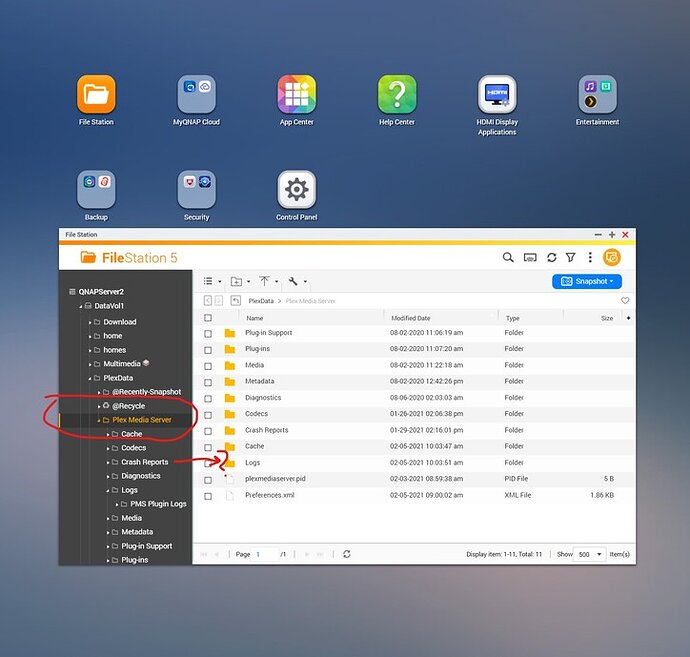Check the Plug-ins folder row checkbox
The width and height of the screenshot is (690, 657).
[208, 350]
